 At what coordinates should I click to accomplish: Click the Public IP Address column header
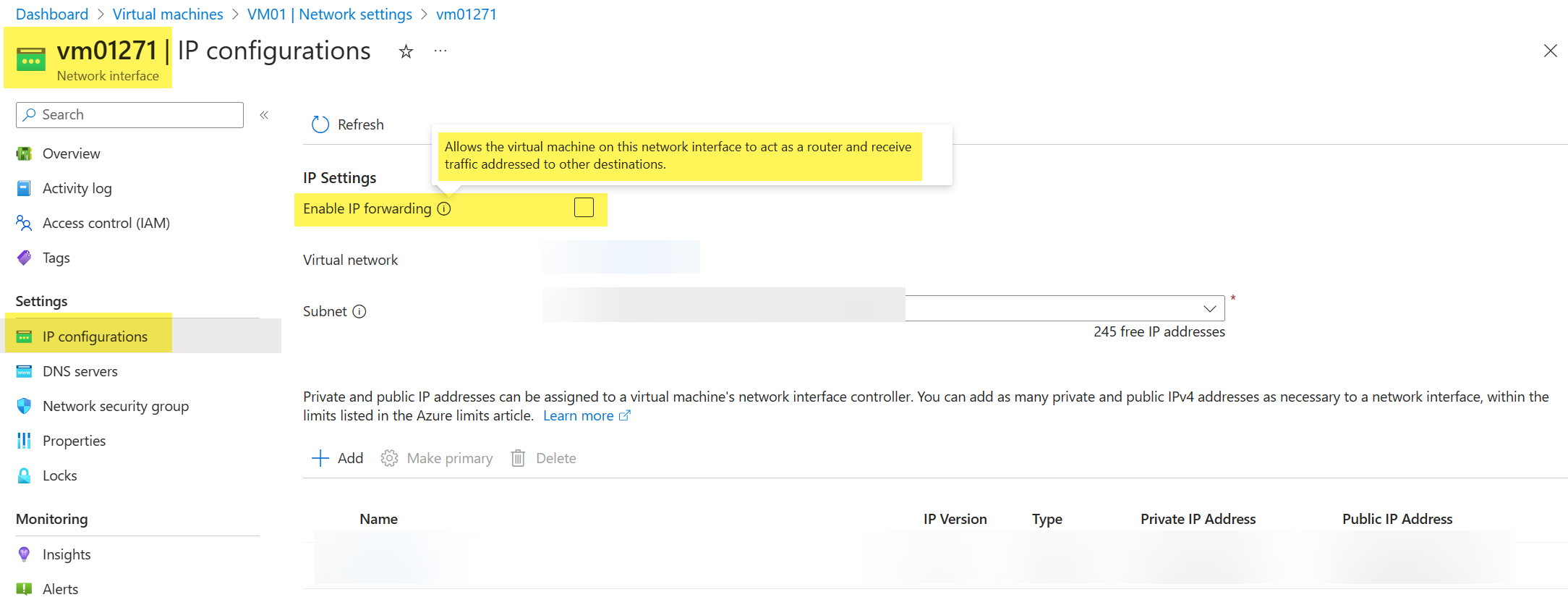pyautogui.click(x=1397, y=519)
